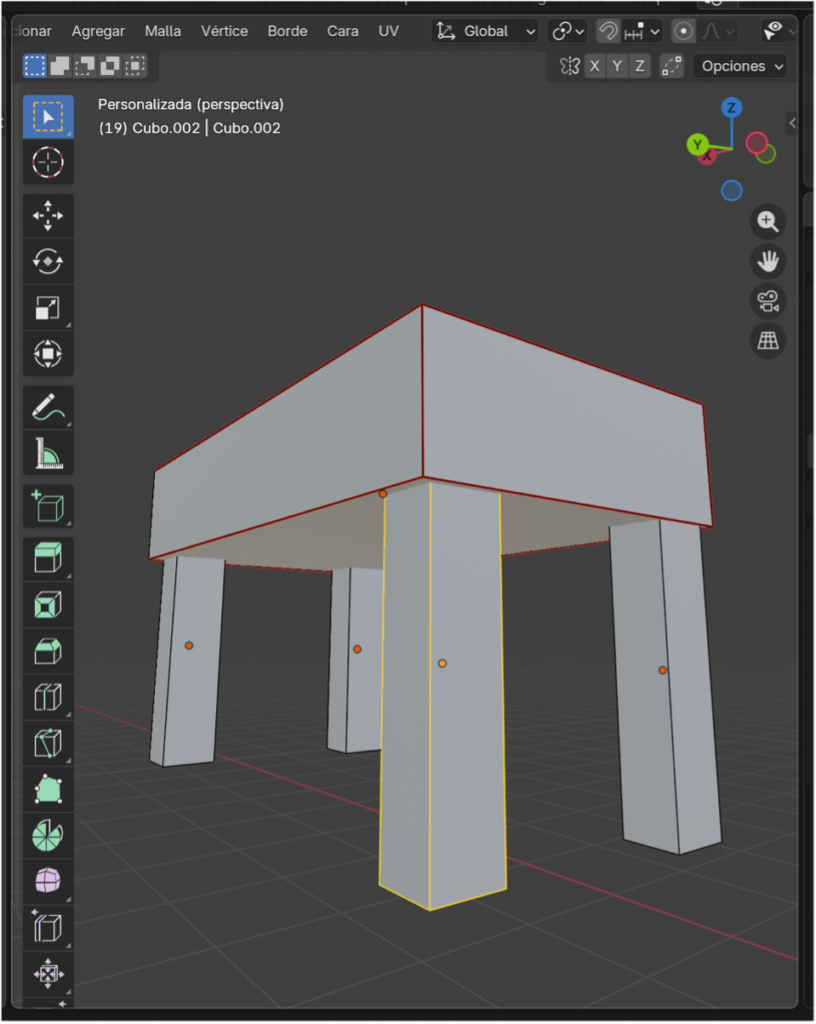This screenshot has height=1024, width=816.
Task: Open the Global transform orientation dropdown
Action: (x=486, y=31)
